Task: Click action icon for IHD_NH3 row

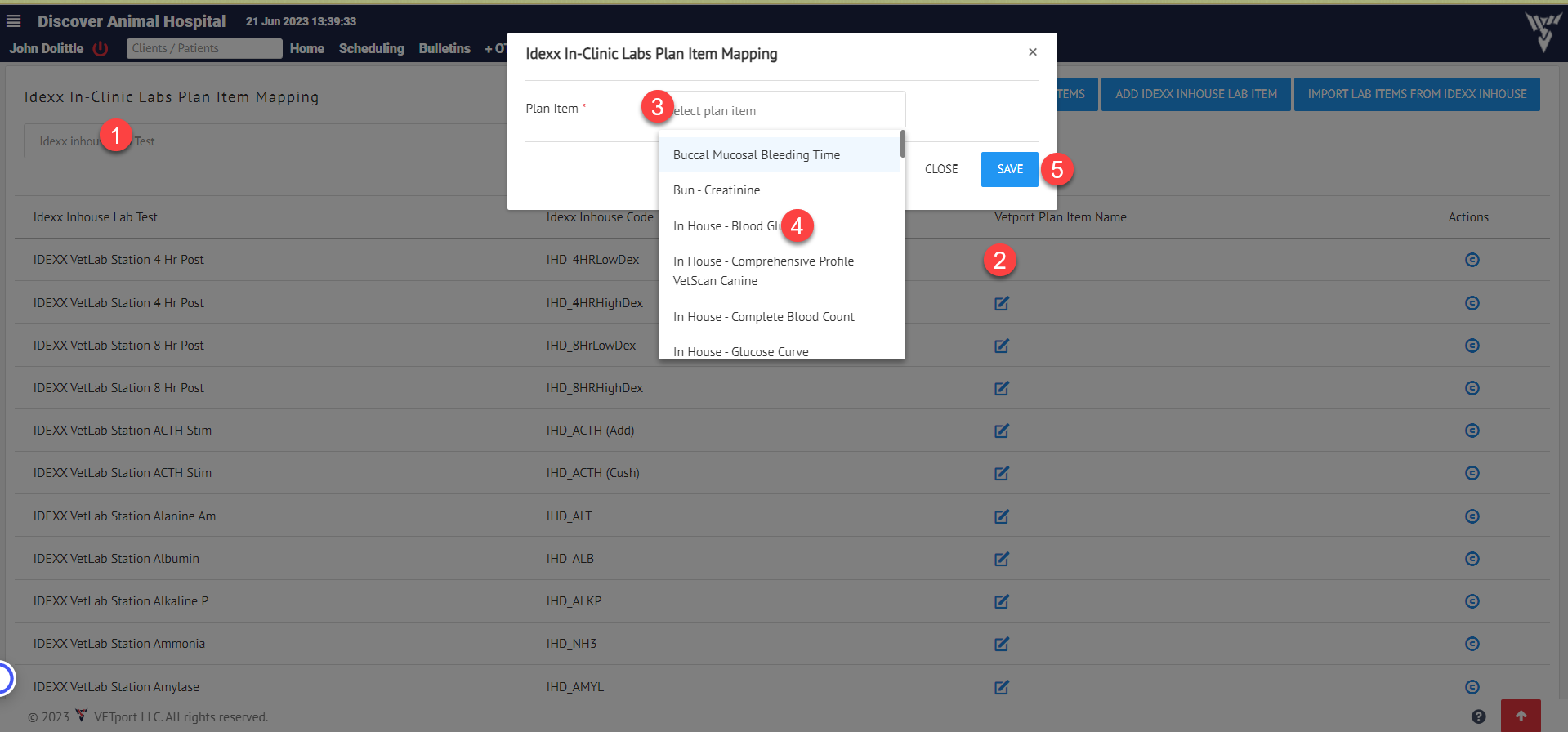Action: 1472,644
